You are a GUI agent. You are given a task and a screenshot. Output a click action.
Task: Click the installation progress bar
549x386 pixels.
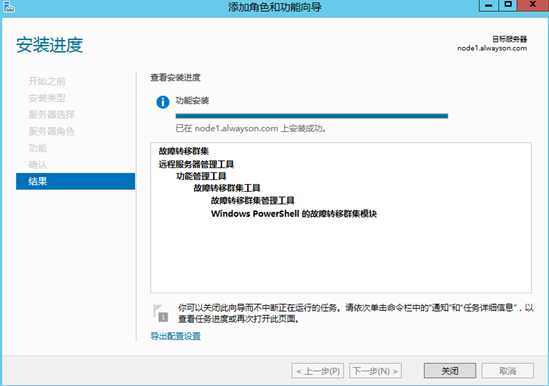(312, 116)
